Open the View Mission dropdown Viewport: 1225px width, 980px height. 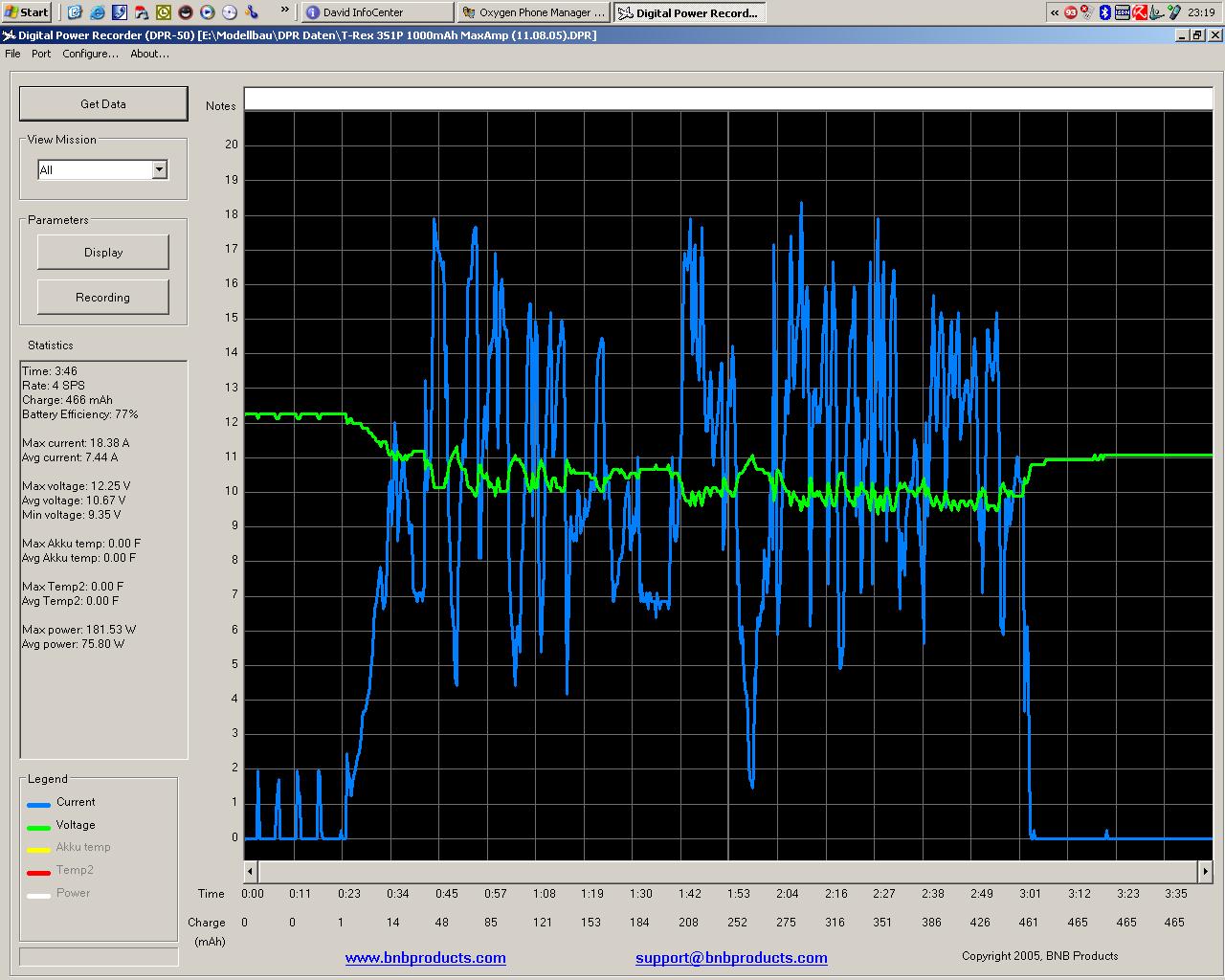click(160, 169)
